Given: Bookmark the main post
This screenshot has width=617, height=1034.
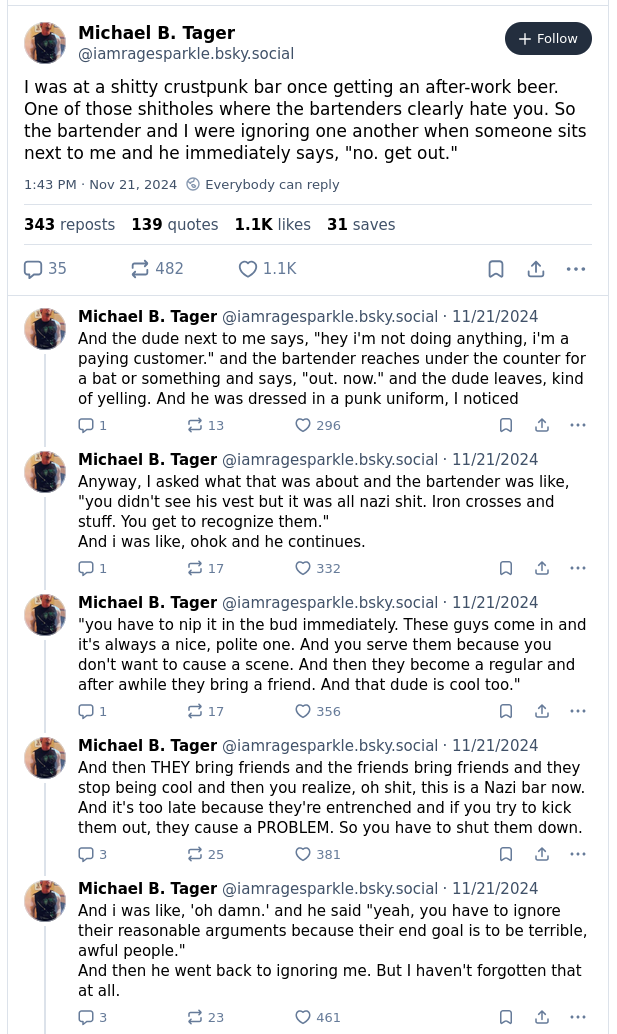Looking at the screenshot, I should click(x=496, y=269).
